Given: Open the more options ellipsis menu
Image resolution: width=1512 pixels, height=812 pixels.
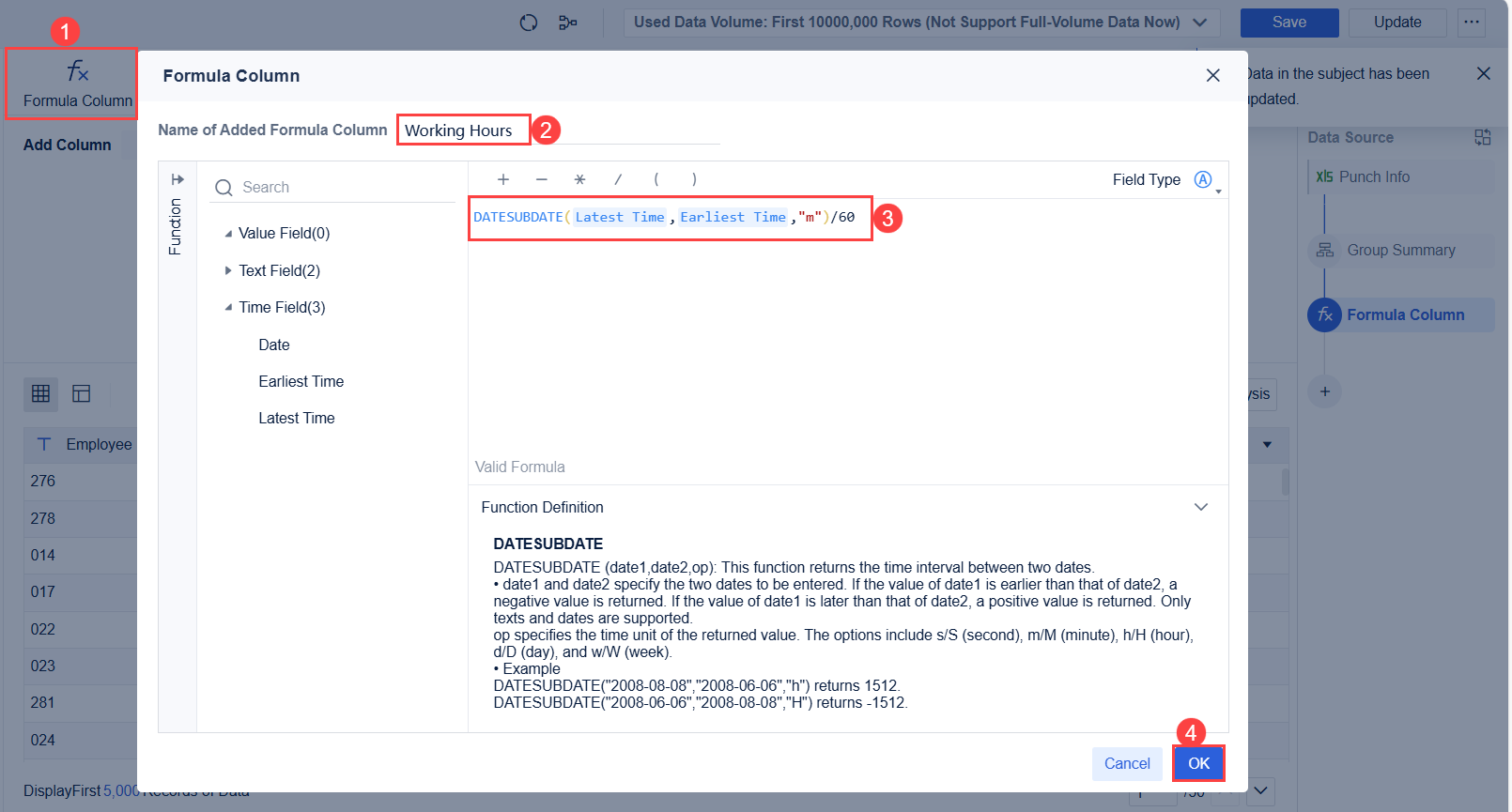Looking at the screenshot, I should 1472,23.
